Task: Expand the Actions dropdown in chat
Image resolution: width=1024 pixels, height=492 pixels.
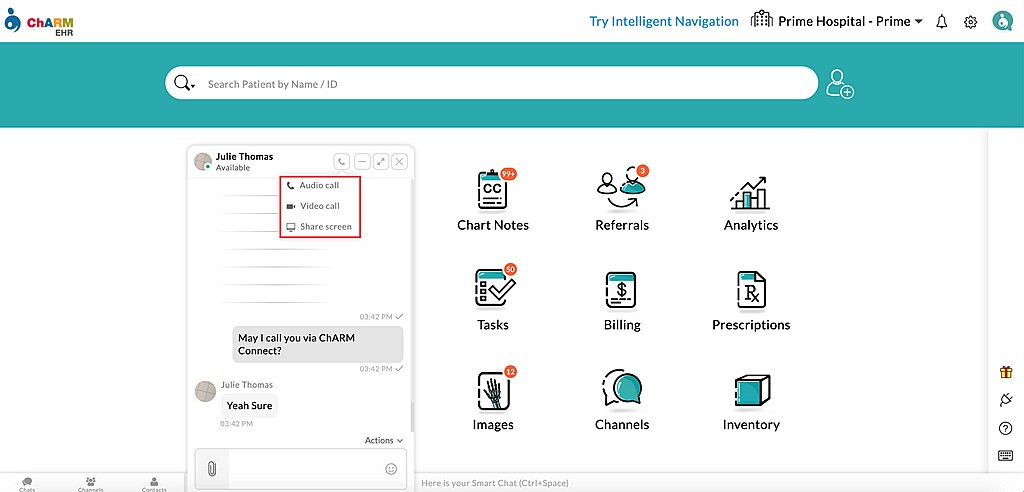Action: [x=384, y=440]
